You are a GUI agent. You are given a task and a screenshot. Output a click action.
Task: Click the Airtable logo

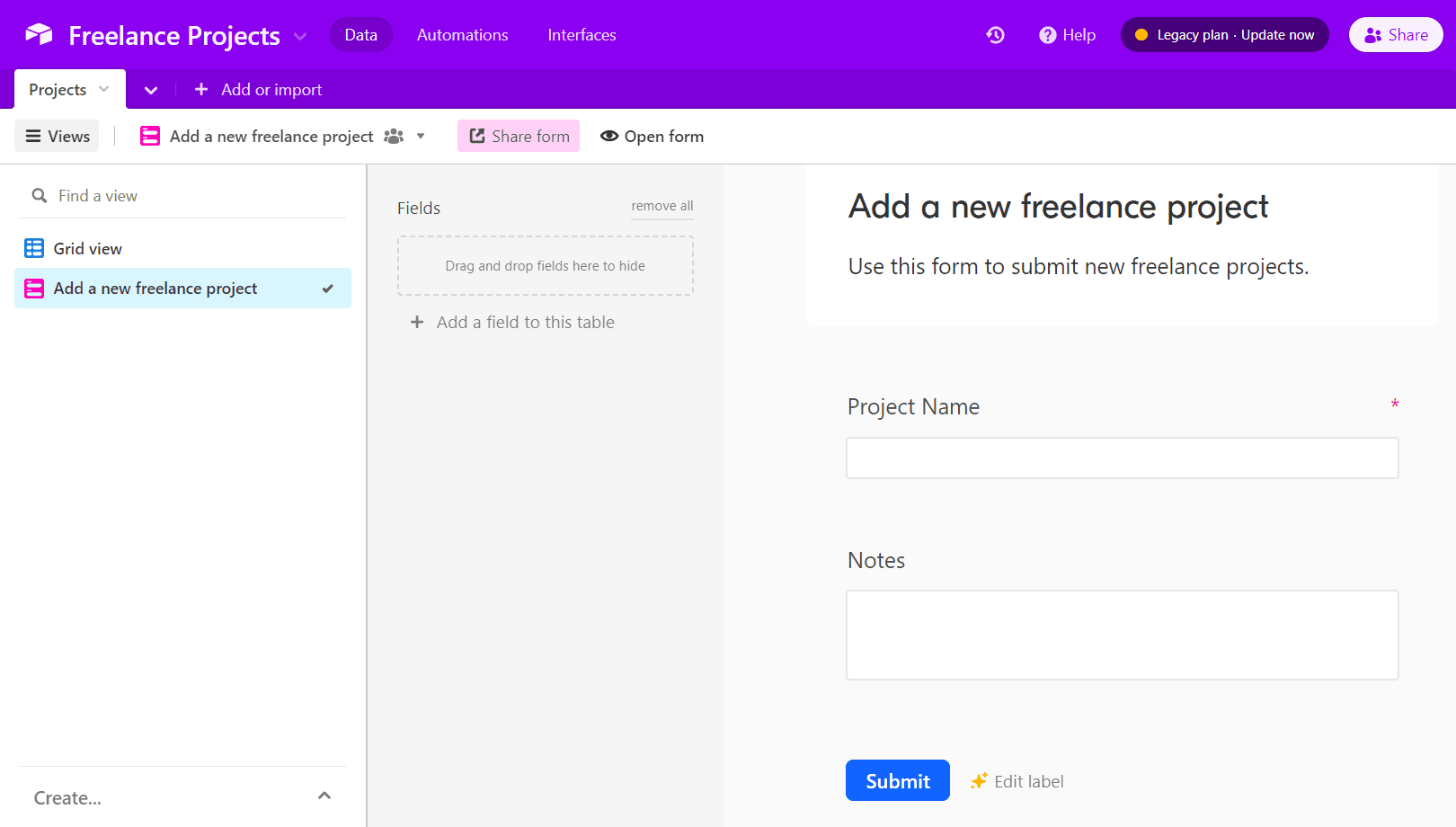[37, 34]
